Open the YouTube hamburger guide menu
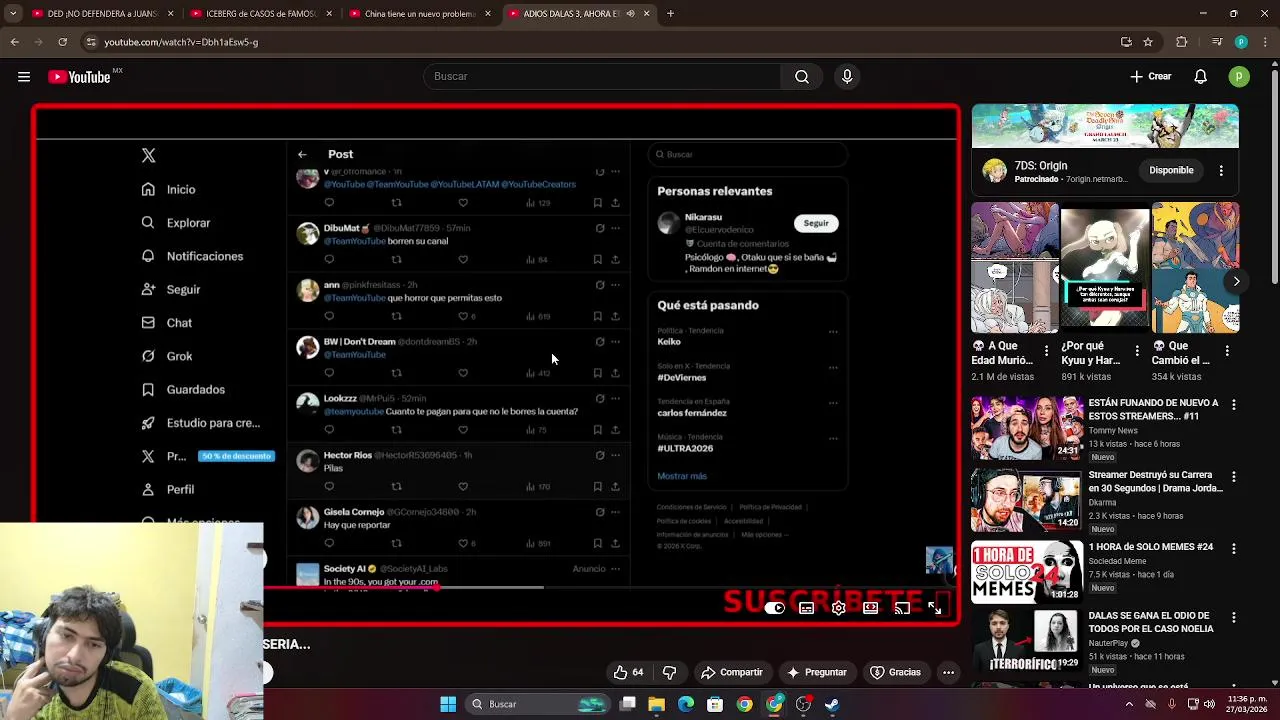The image size is (1280, 720). point(24,77)
